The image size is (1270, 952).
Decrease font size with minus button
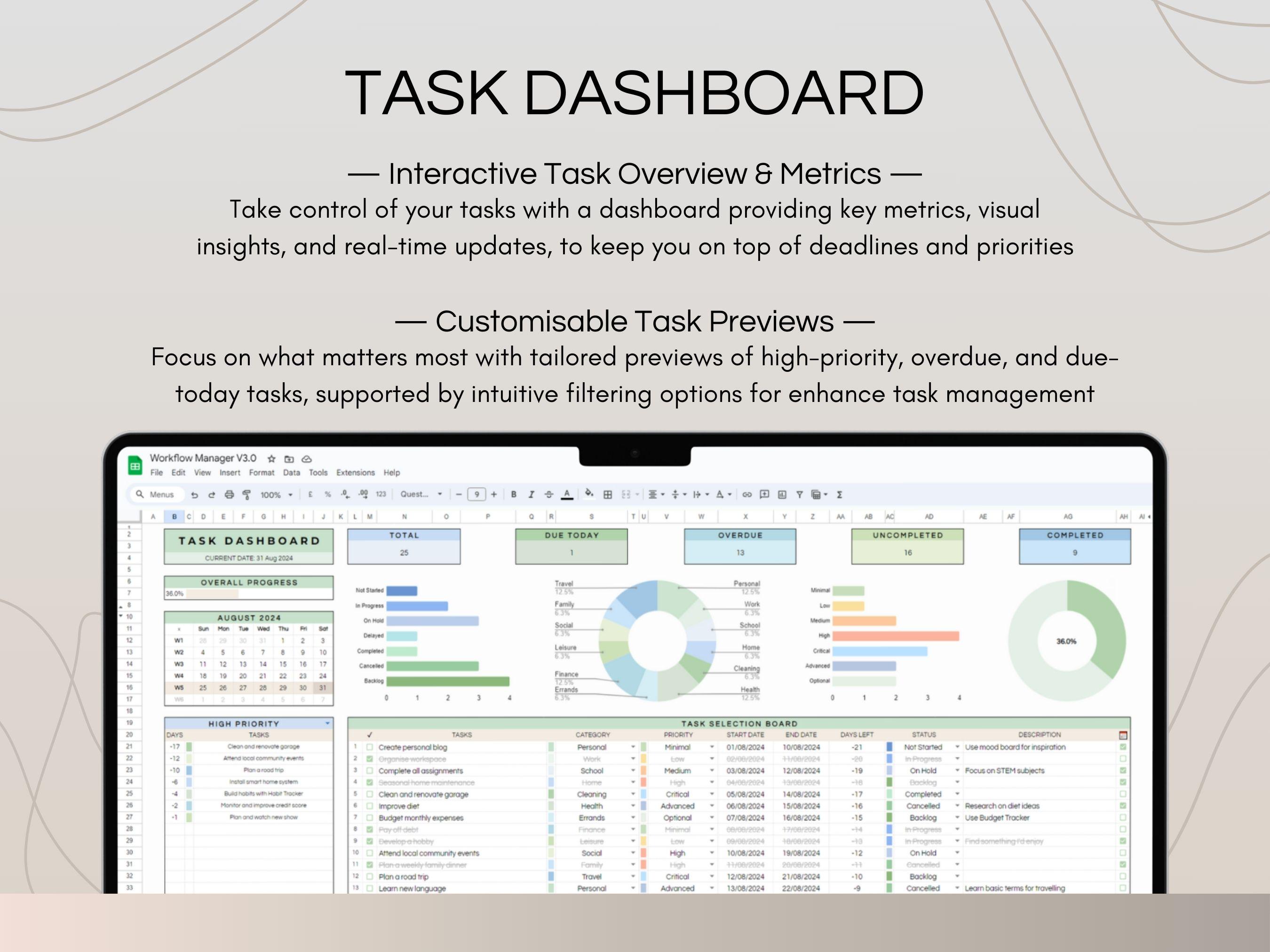point(459,495)
